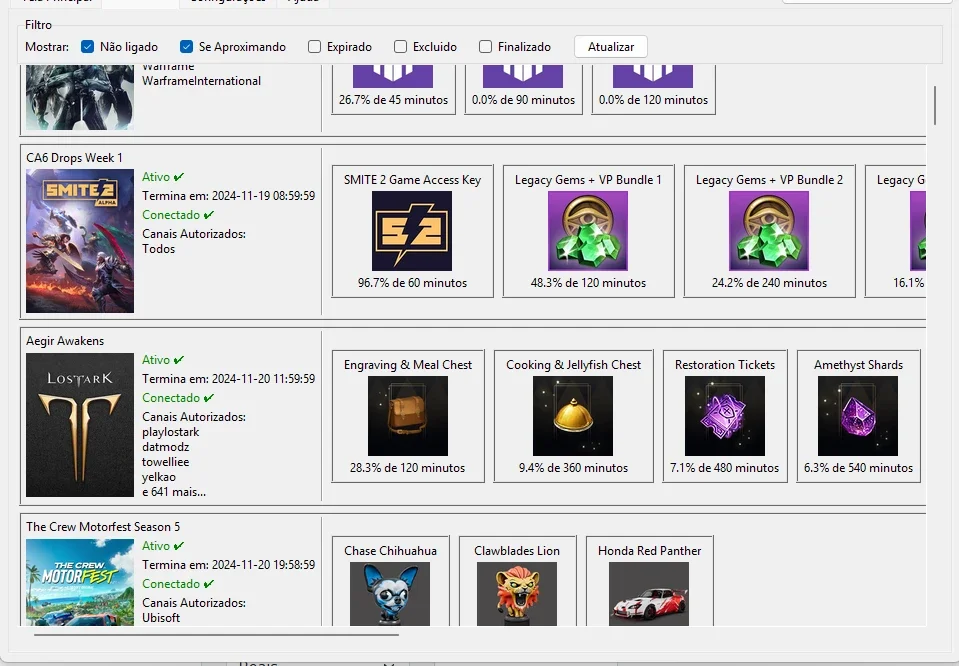Screen dimensions: 959x666
Task: Enable the Finalizado filter checkbox
Action: (485, 46)
